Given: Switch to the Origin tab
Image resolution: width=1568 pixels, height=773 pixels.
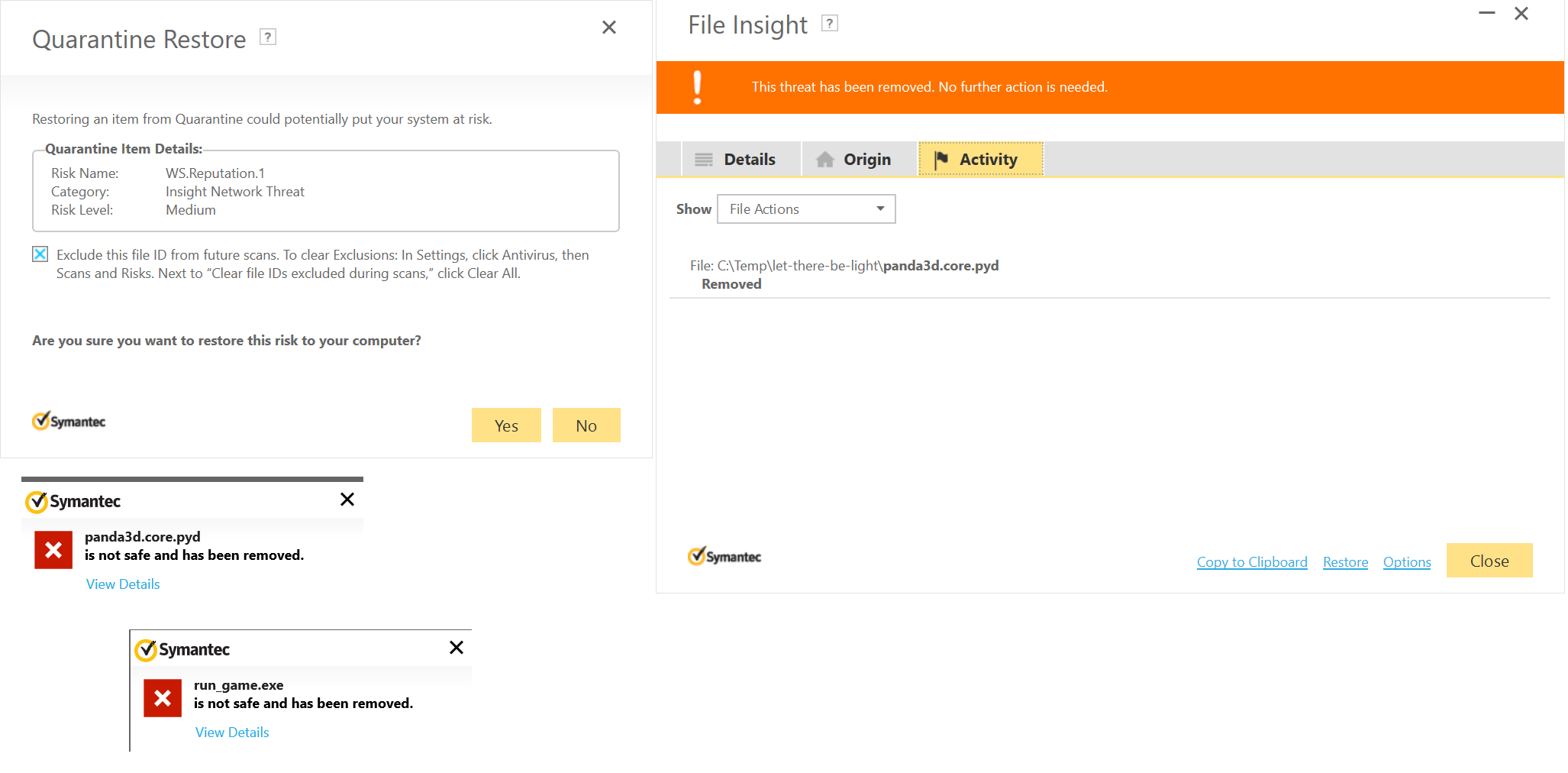Looking at the screenshot, I should (860, 160).
